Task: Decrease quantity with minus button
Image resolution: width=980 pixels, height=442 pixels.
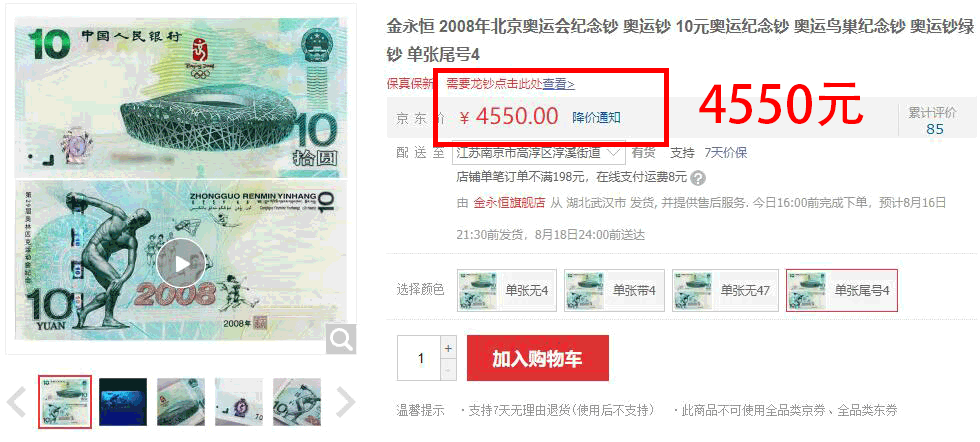Action: pos(448,369)
